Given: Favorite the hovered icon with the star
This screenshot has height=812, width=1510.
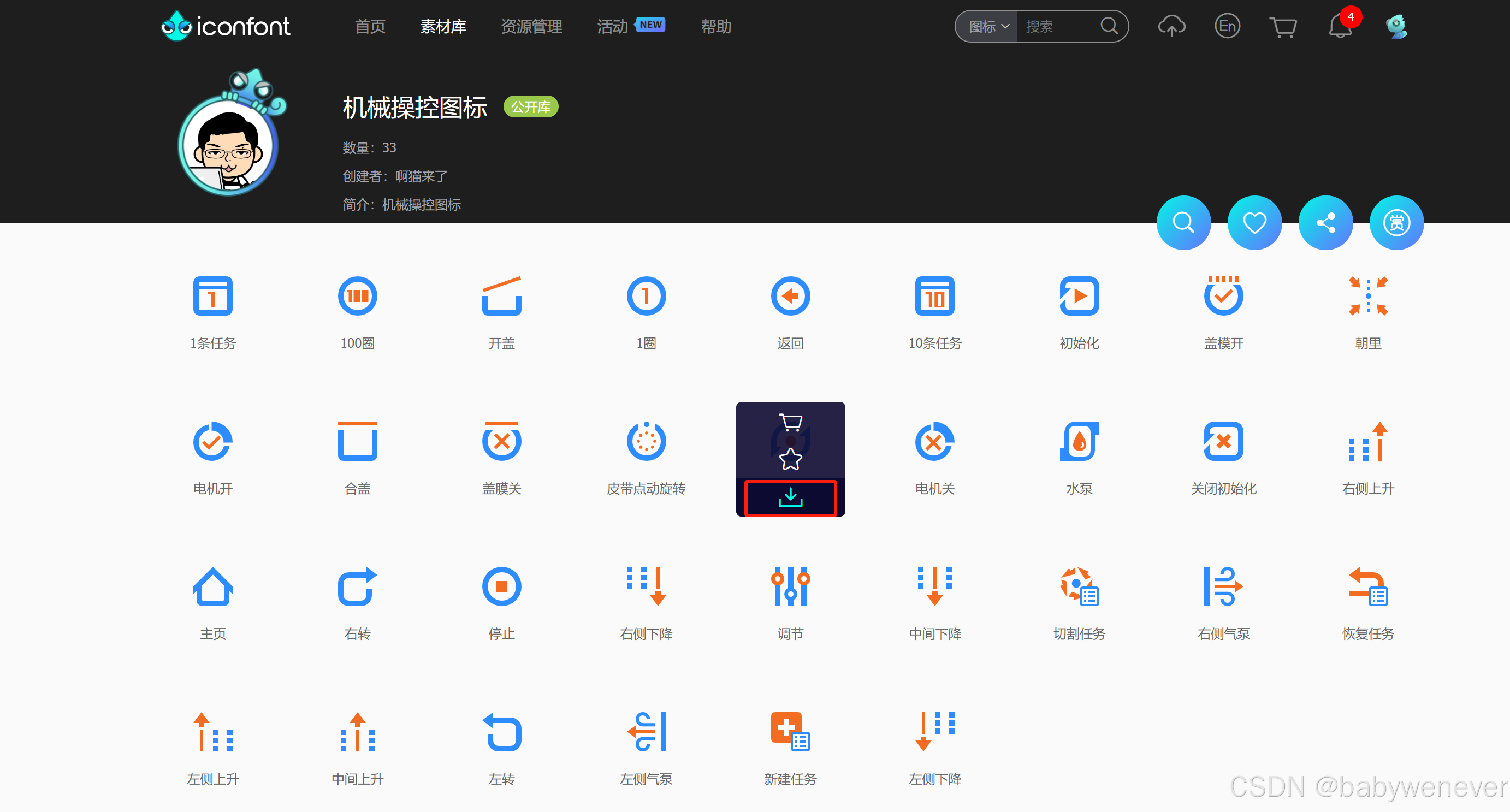Looking at the screenshot, I should [790, 459].
